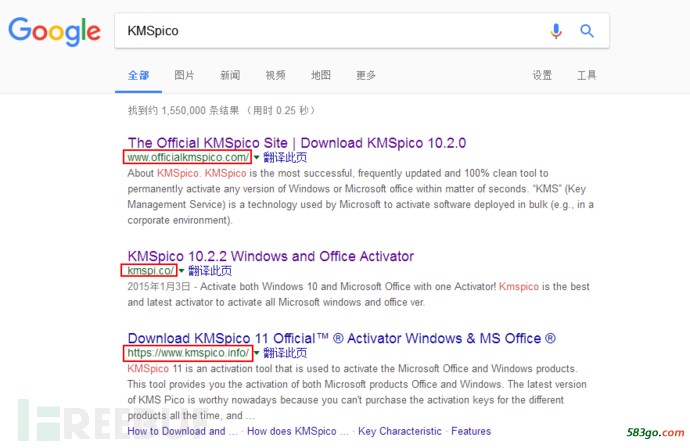Click 翻译此页 for officialkmspico.com result

pos(285,157)
